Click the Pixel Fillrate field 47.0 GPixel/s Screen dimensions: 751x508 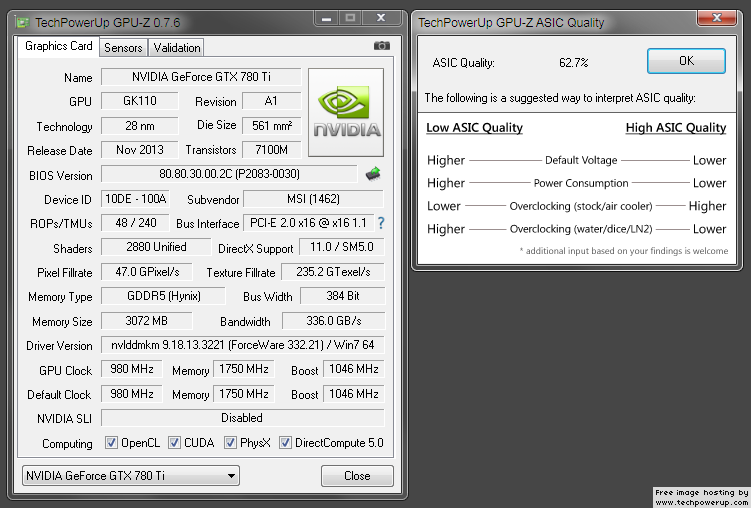[147, 272]
